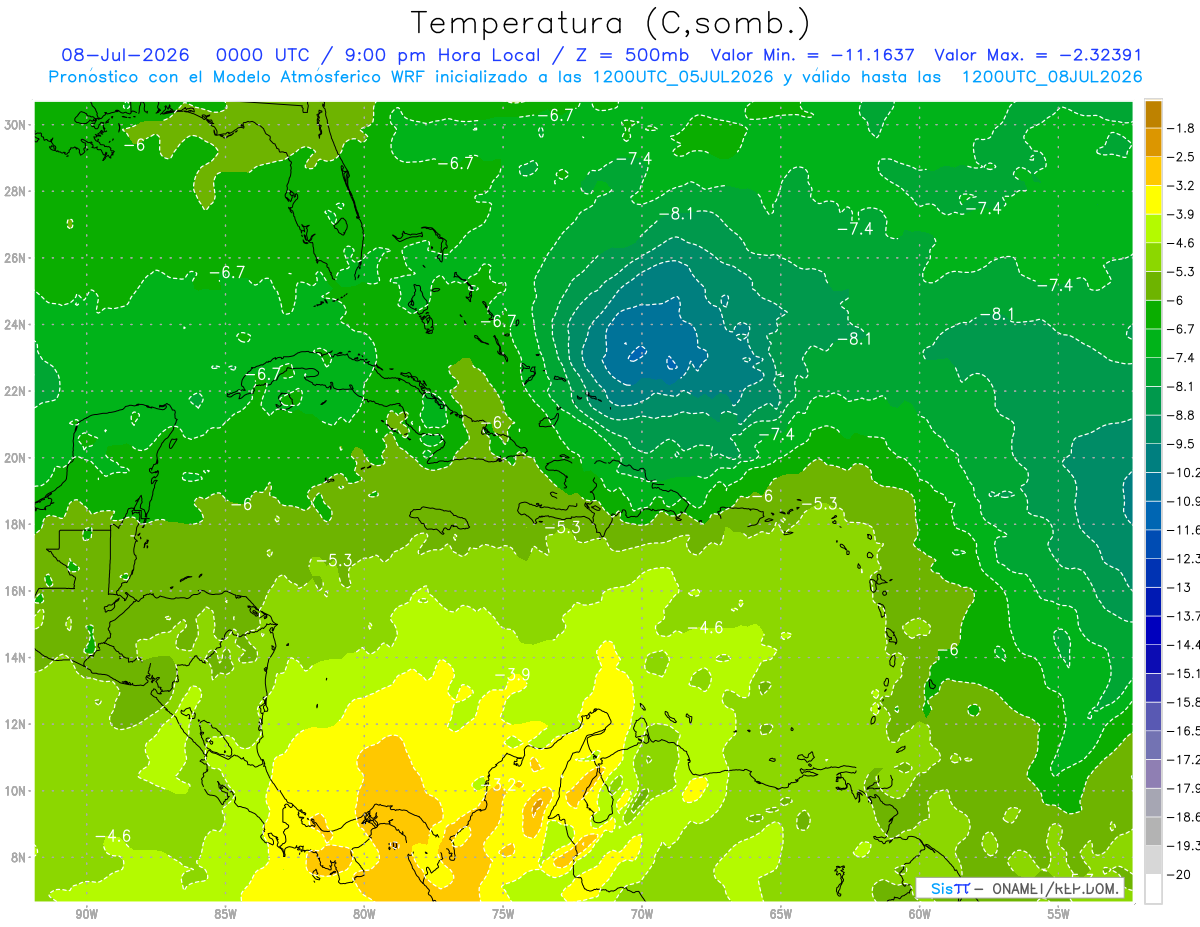
Task: Click the gray swatch between -18.6 and -19.3
Action: (x=1153, y=831)
